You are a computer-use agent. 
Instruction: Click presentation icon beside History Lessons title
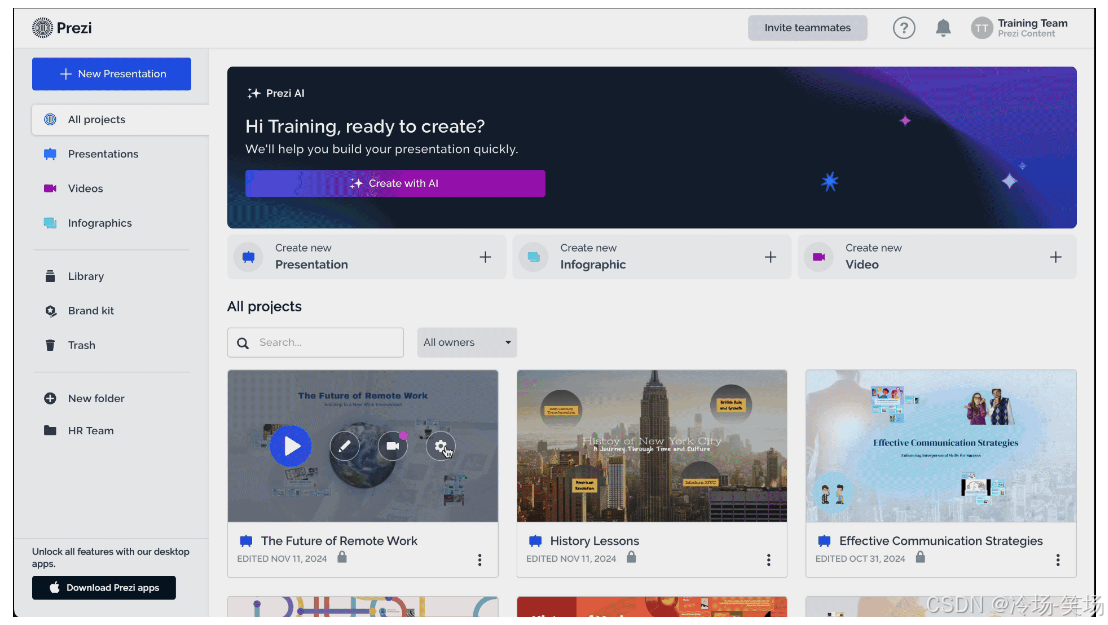pos(535,541)
